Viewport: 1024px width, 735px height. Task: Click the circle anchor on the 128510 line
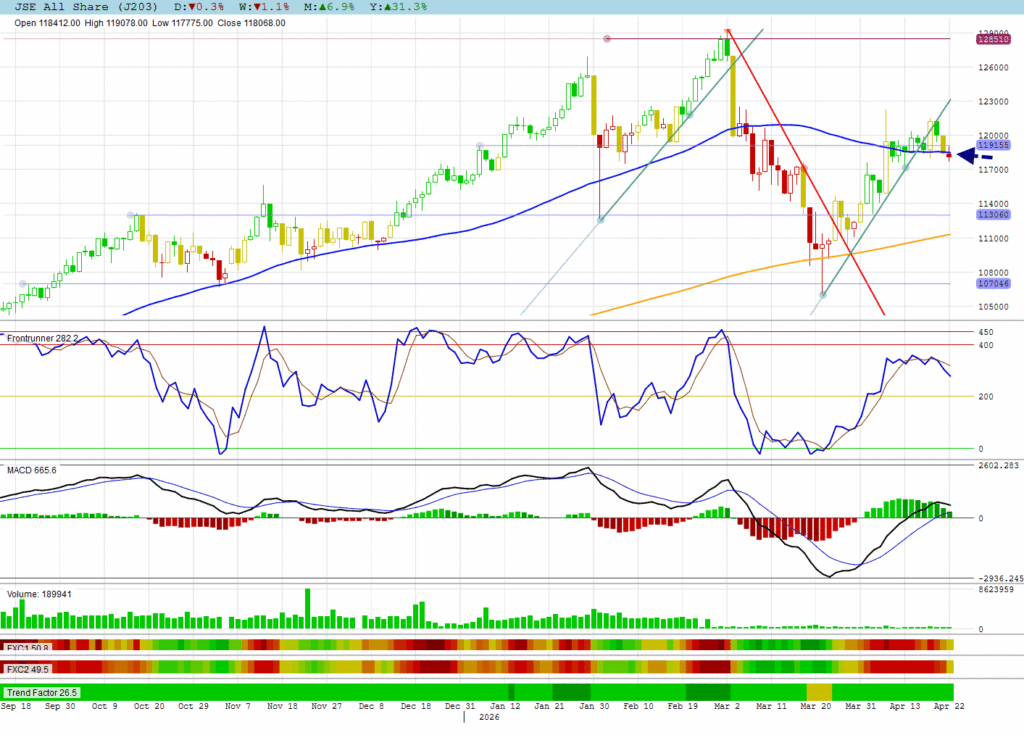coord(607,39)
